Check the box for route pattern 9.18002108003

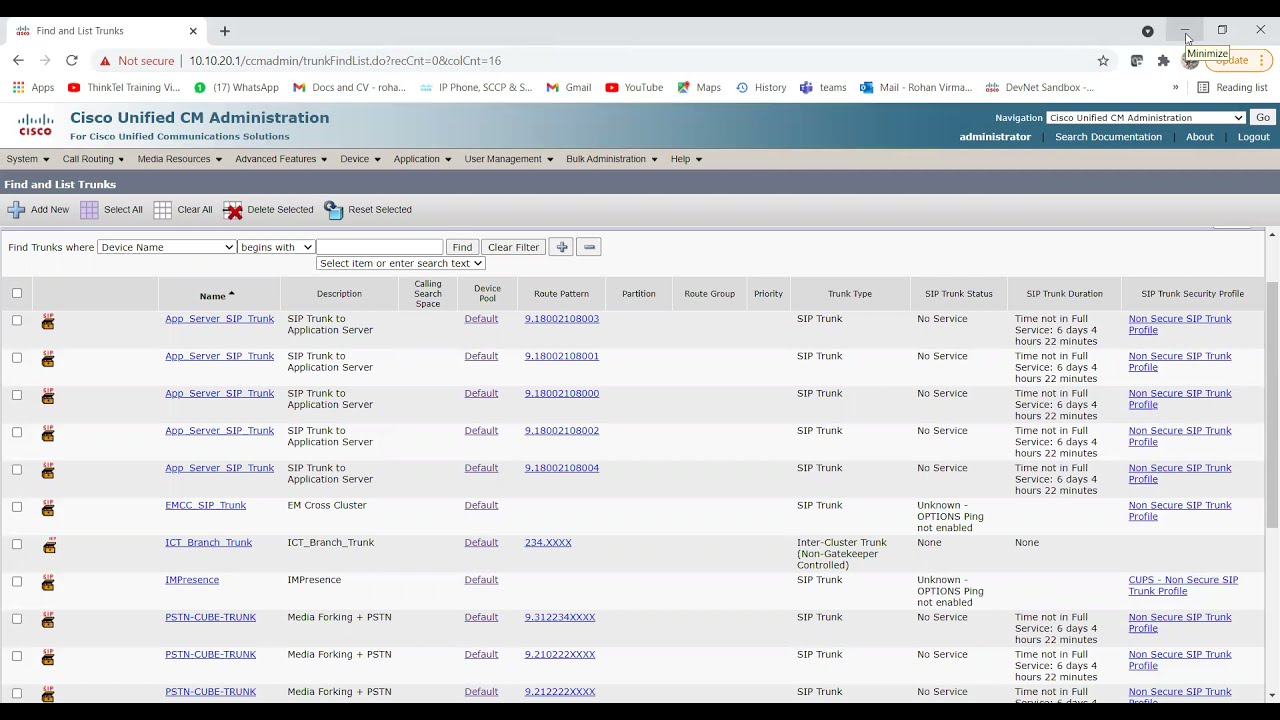pos(17,320)
